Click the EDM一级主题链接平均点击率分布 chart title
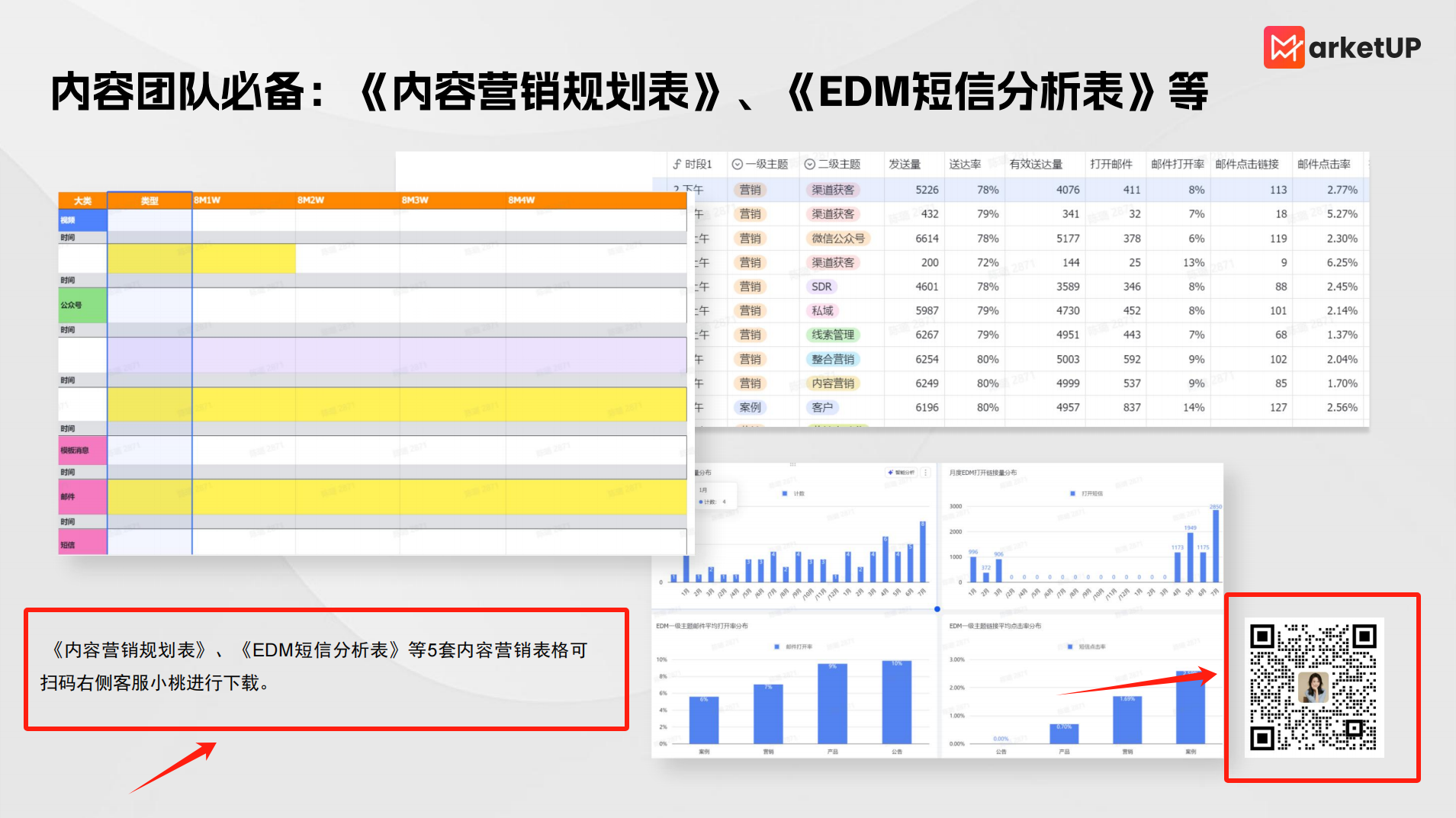Viewport: 1456px width, 818px height. 995,626
